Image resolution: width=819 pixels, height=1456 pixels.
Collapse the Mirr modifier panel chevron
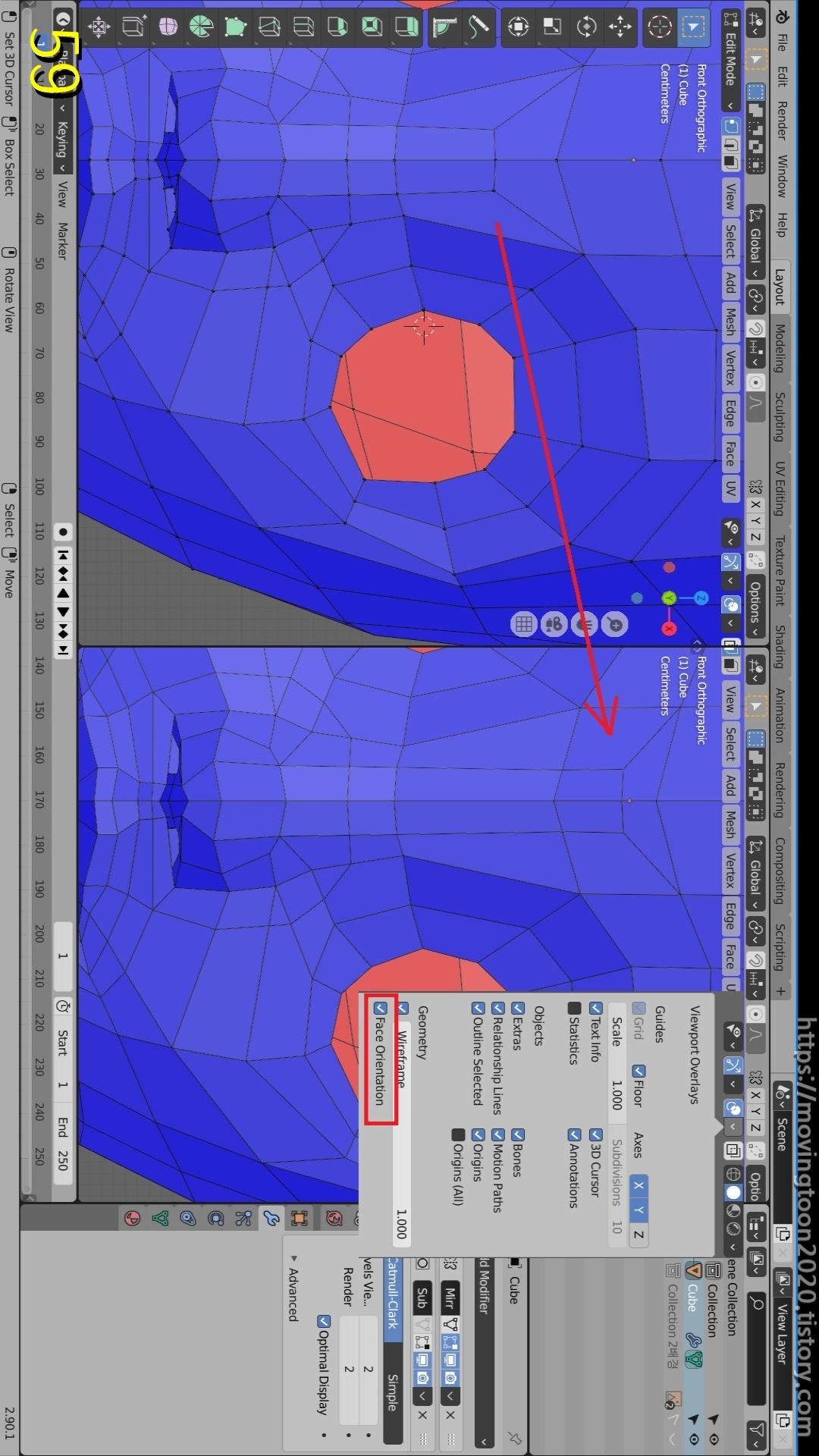point(450,1395)
